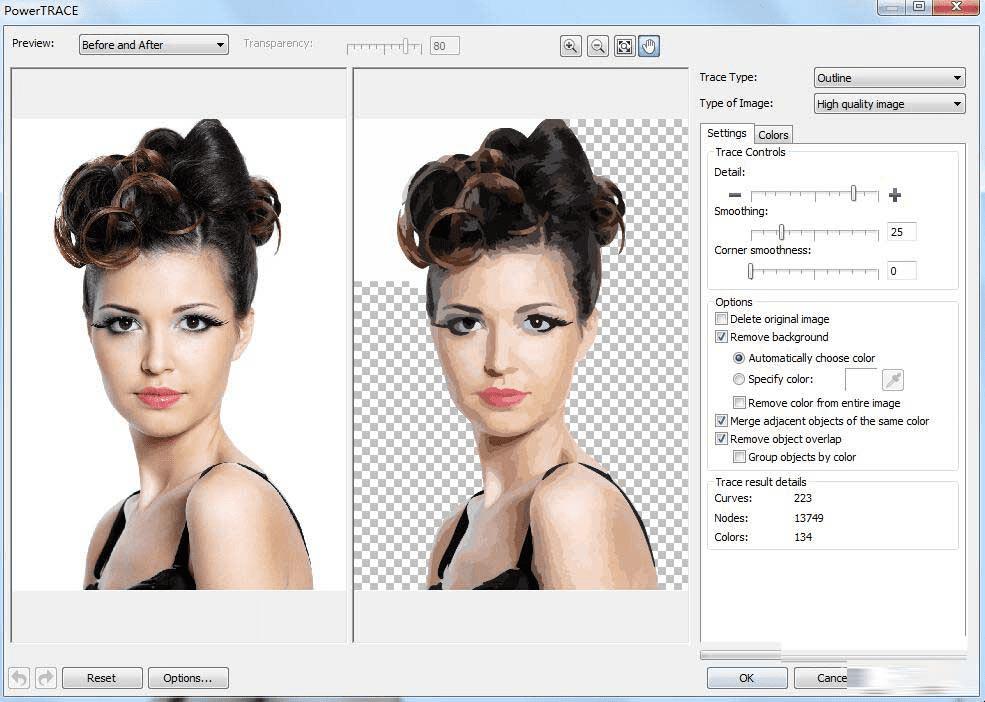Enable Delete original image checkbox

click(722, 319)
